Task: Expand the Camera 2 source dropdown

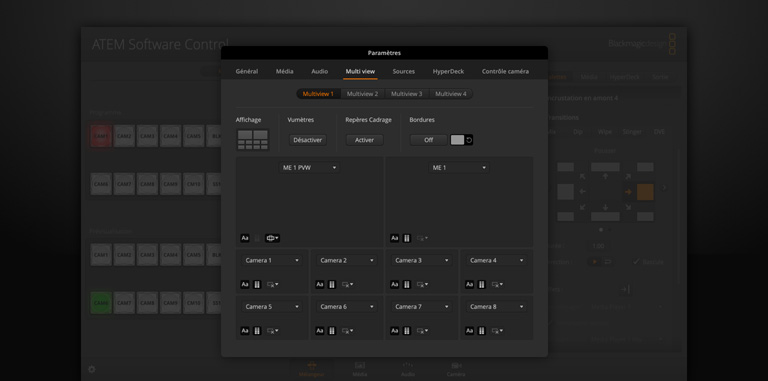Action: point(347,260)
